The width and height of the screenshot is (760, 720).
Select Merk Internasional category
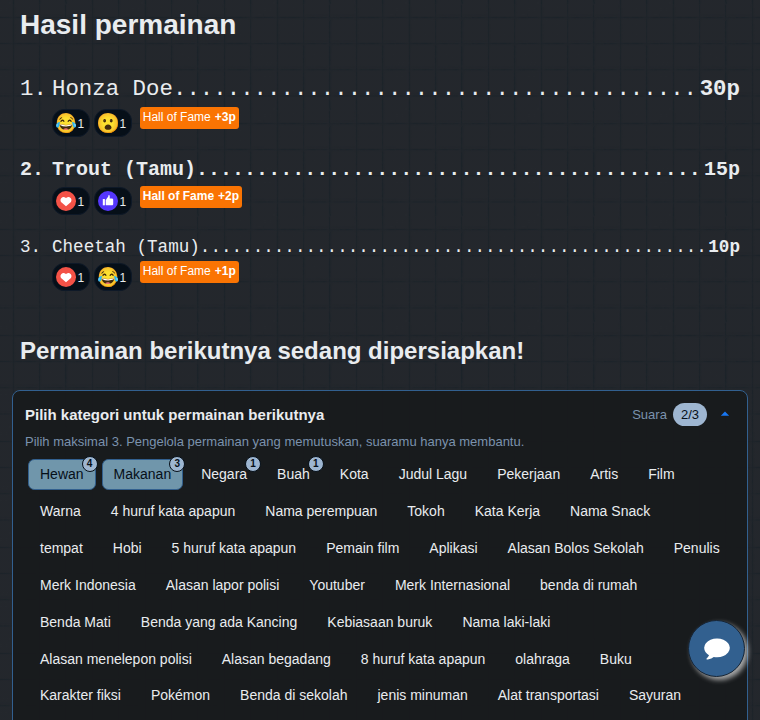[x=452, y=585]
